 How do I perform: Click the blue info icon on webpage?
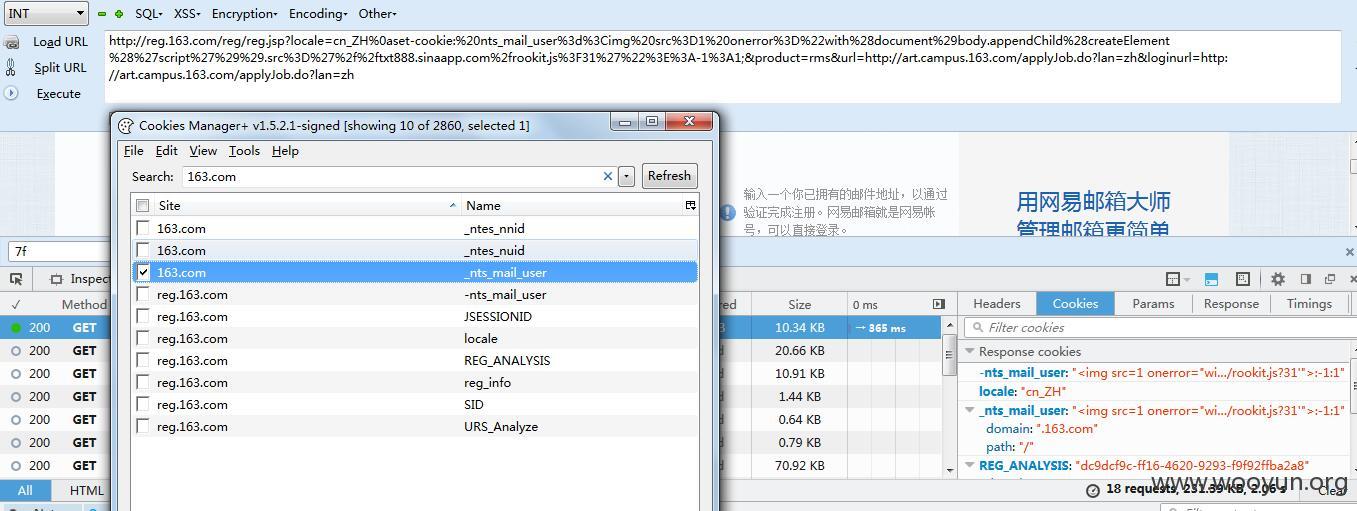pos(727,212)
